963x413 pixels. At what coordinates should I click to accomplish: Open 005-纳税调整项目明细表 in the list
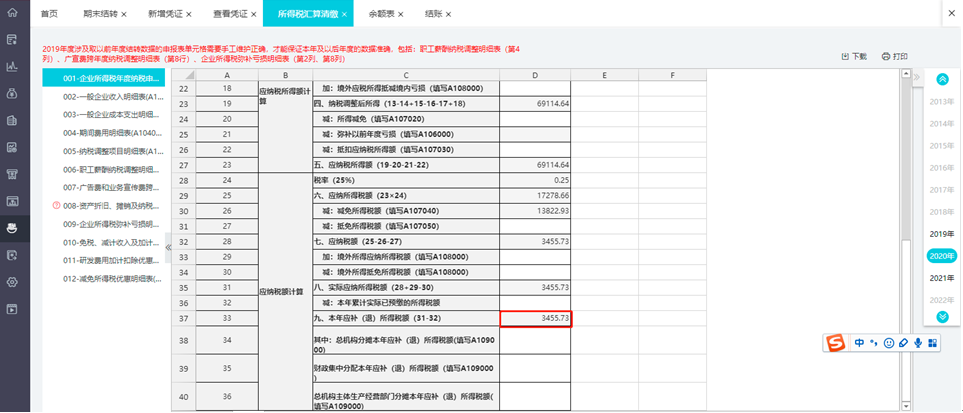pos(112,151)
